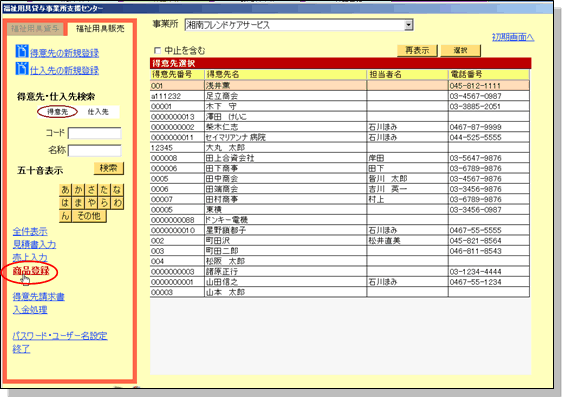The width and height of the screenshot is (562, 397).
Task: Select customer row 大丸 太郎
Action: tap(339, 148)
